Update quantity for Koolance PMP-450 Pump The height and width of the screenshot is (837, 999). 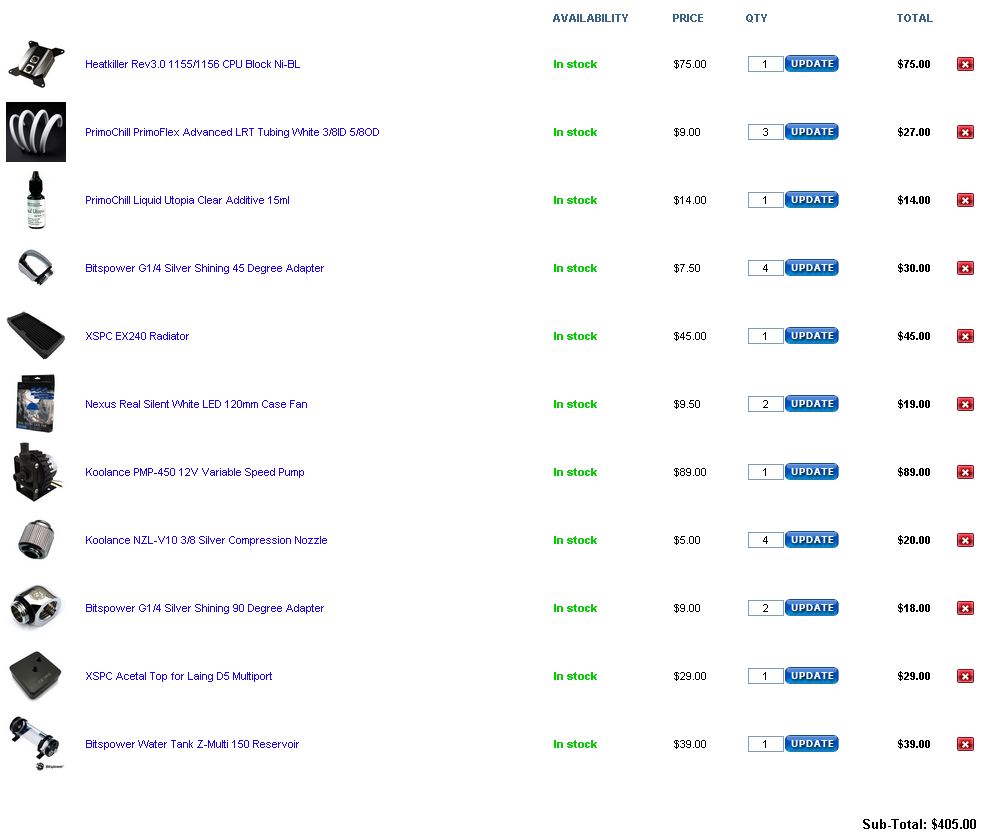click(x=812, y=472)
